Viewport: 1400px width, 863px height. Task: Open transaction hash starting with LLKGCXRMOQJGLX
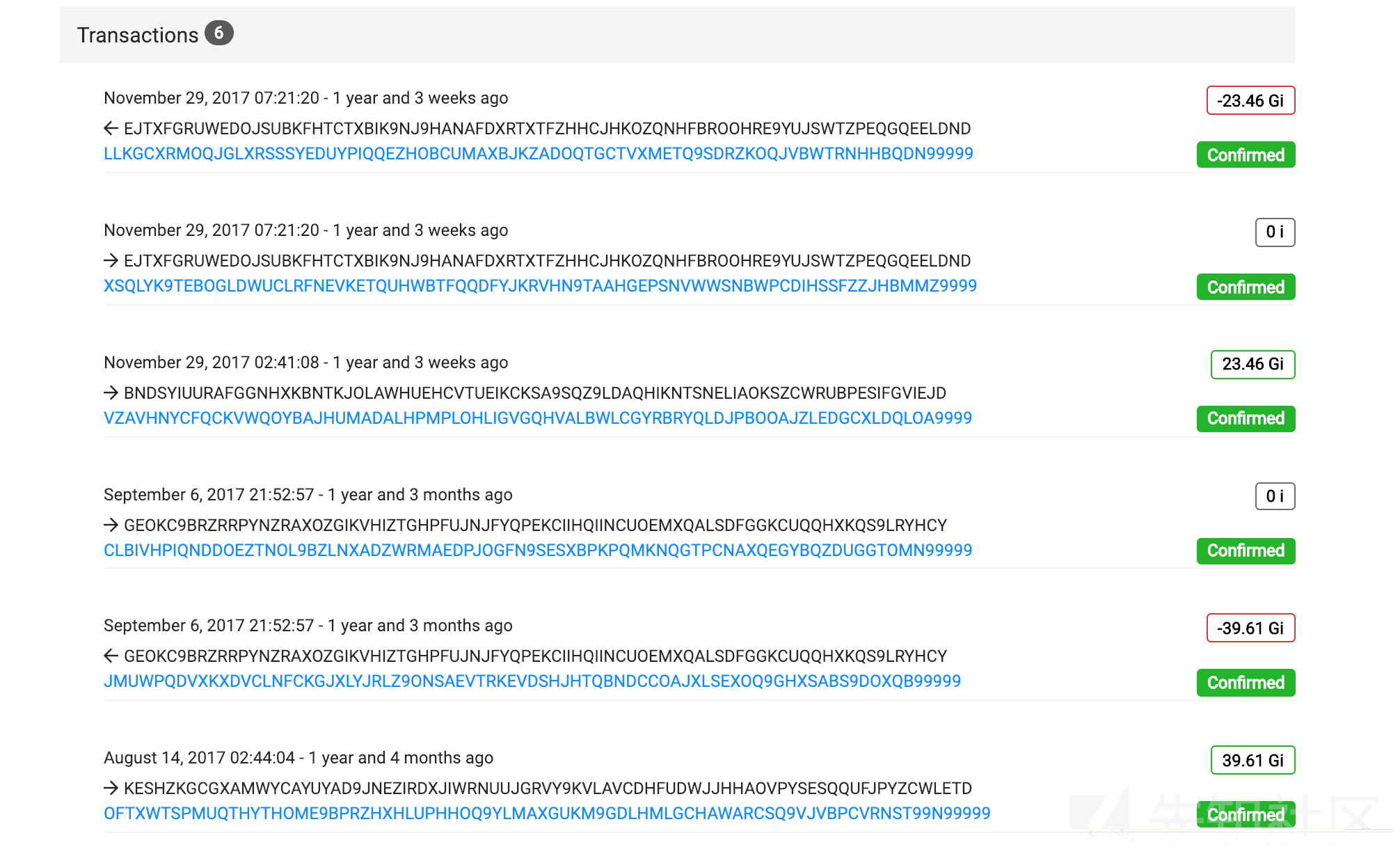(x=538, y=154)
